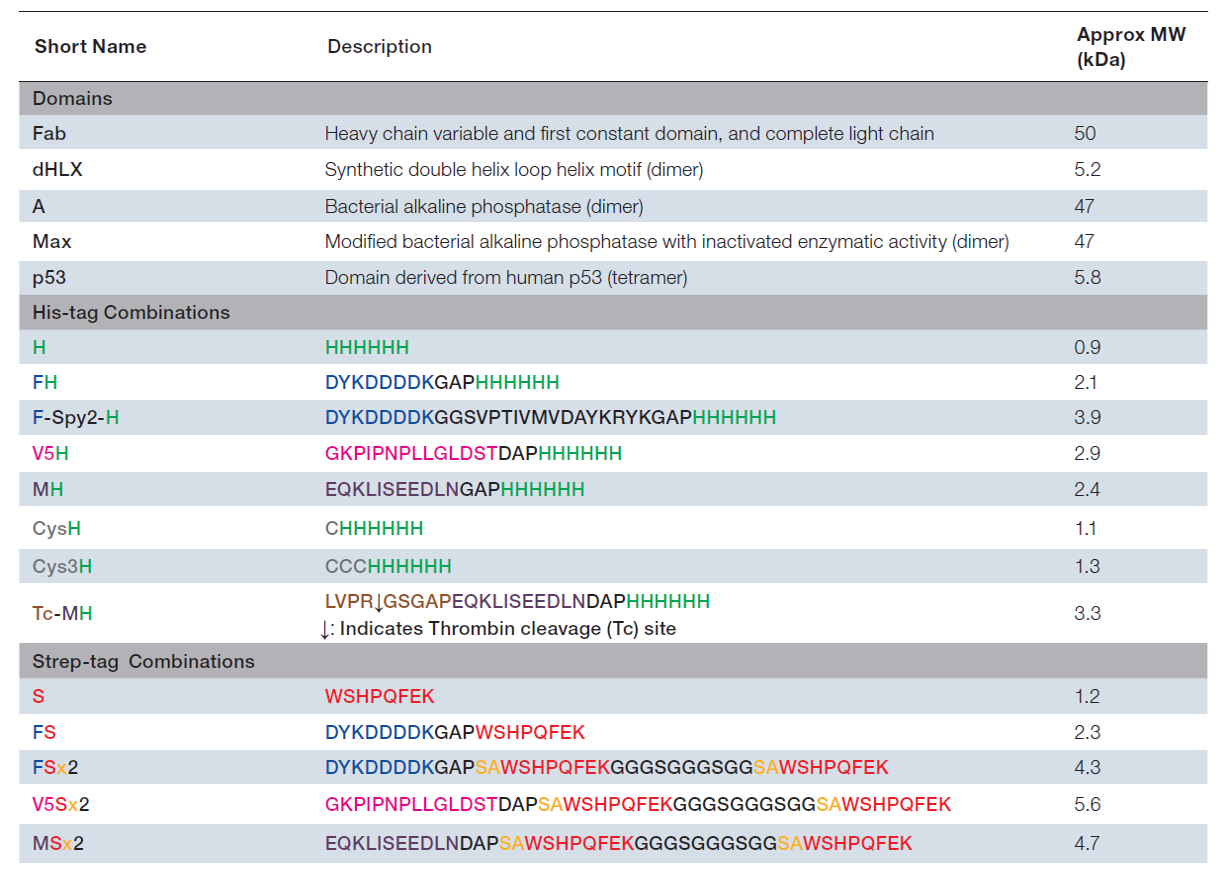
Task: Select the 'Domains' section heading
Action: point(73,99)
